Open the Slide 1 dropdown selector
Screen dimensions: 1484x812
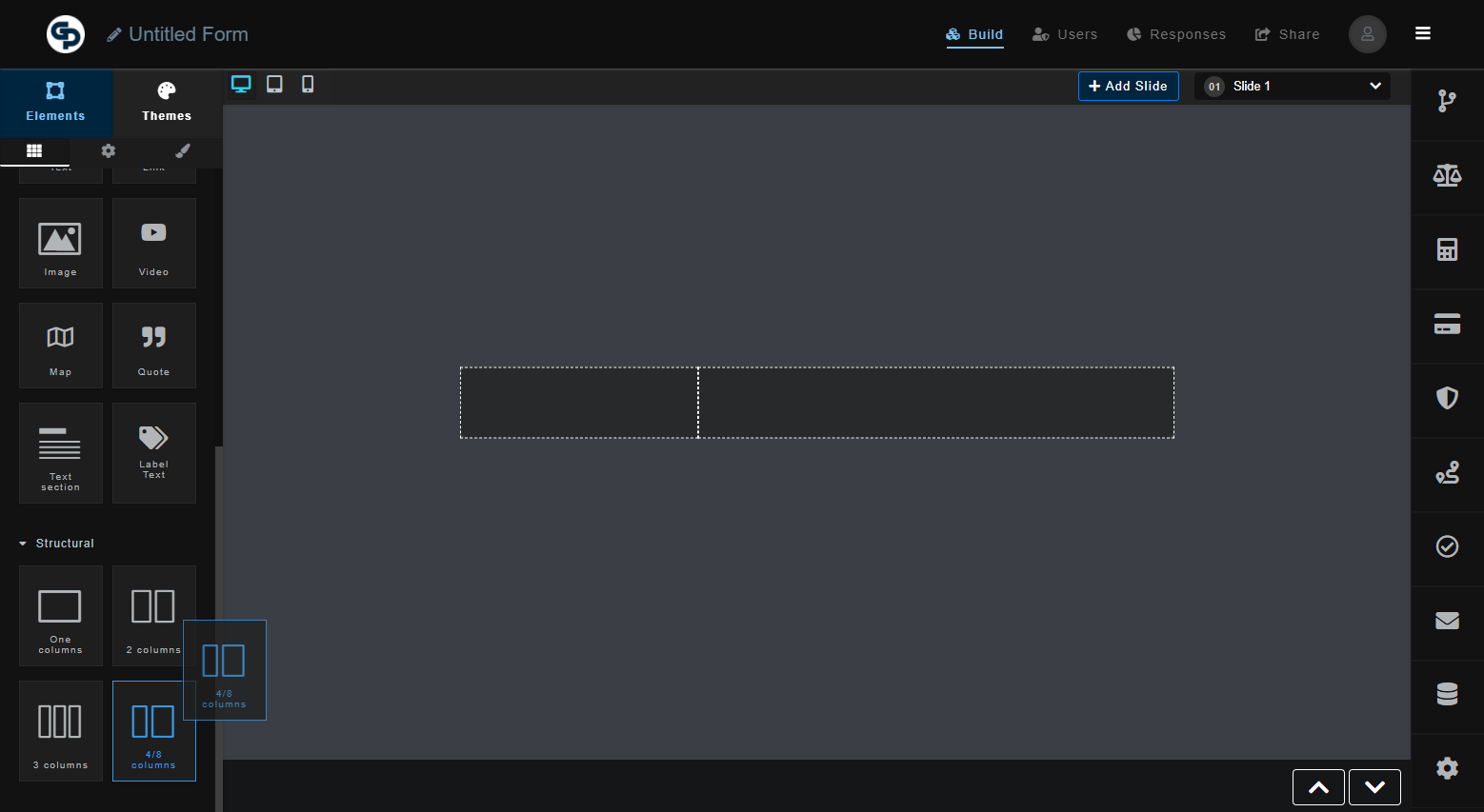tap(1293, 86)
